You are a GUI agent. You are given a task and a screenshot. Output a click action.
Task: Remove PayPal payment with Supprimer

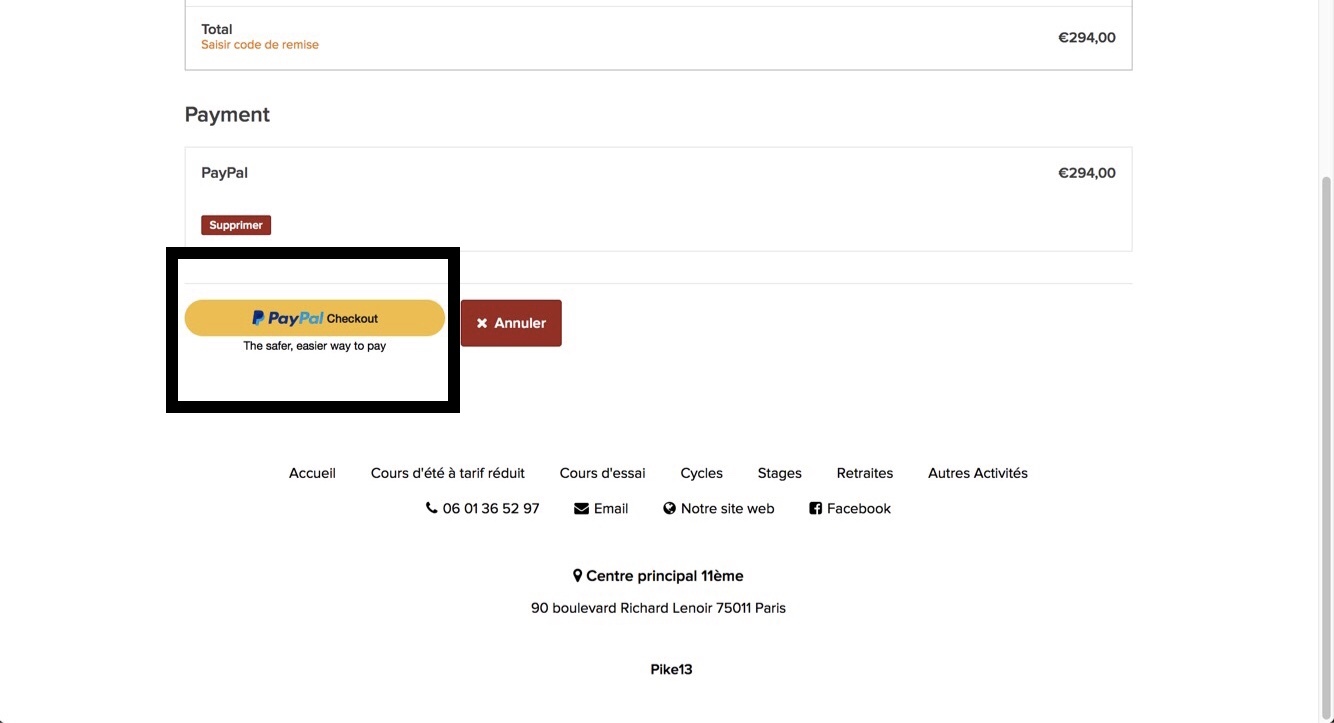point(236,225)
